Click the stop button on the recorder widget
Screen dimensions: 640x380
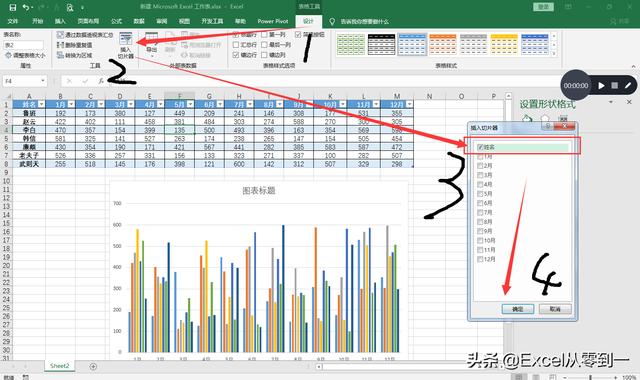615,86
